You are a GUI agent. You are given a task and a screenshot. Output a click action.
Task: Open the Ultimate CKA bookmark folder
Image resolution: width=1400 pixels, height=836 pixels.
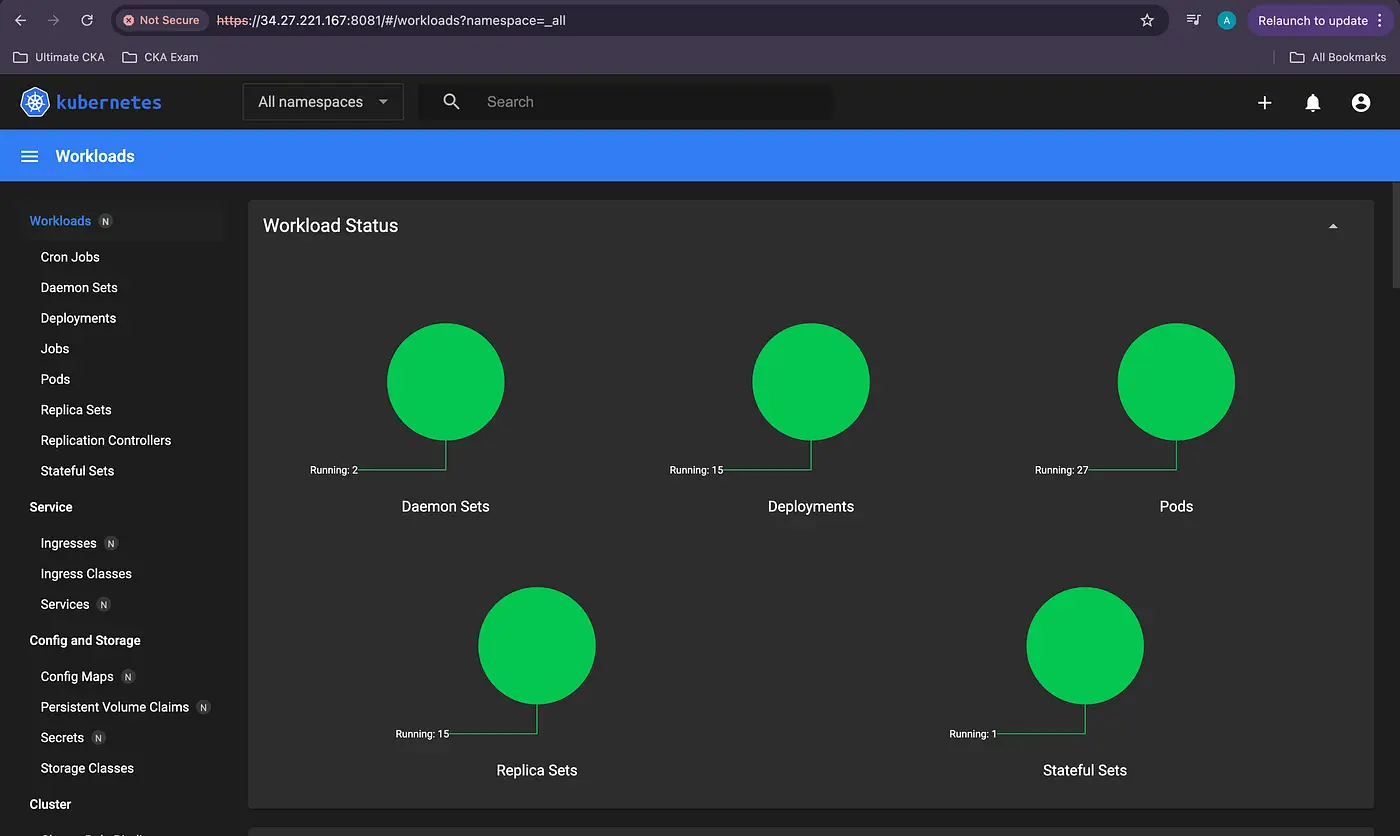pos(59,57)
